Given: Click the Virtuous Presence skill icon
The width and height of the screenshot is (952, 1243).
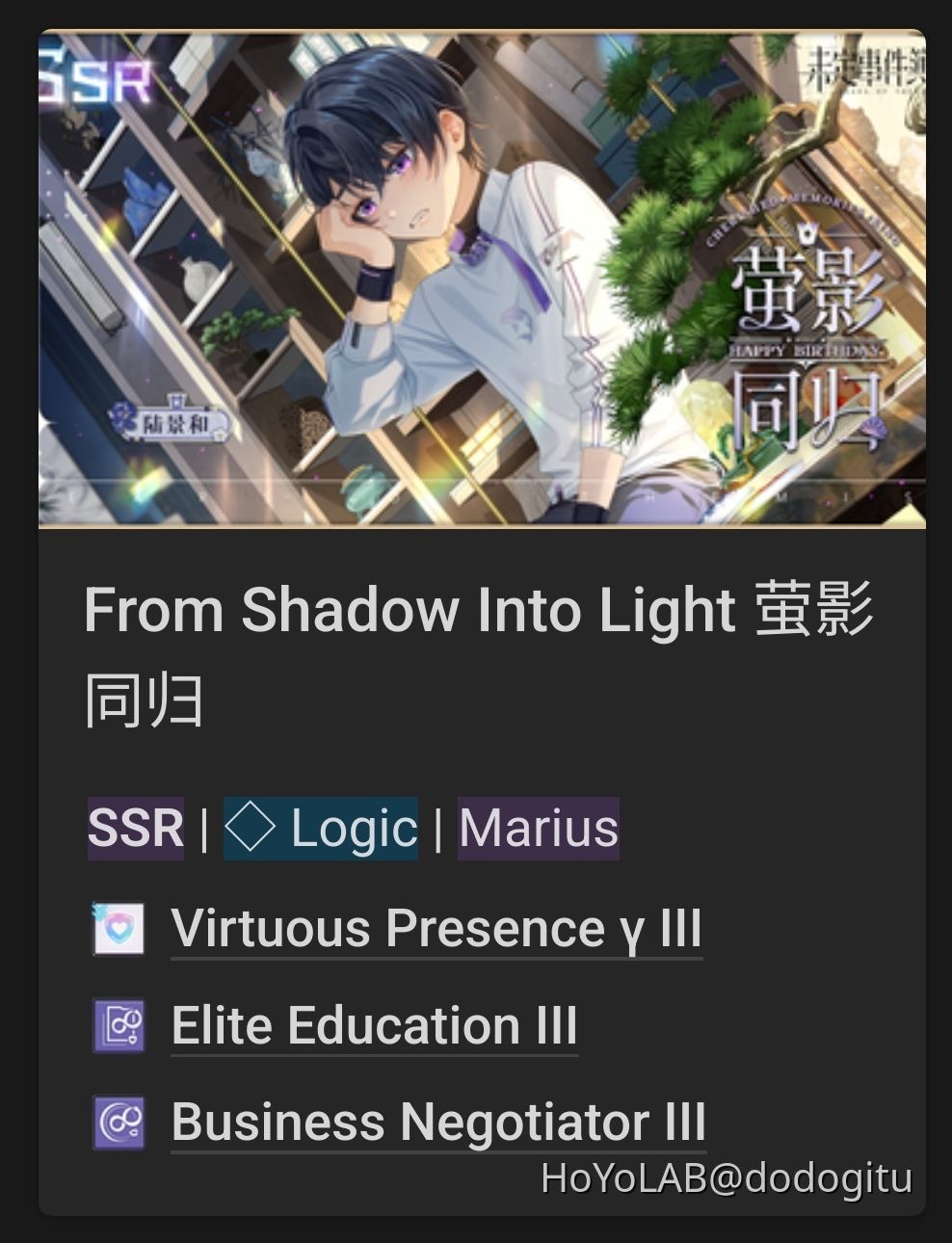Looking at the screenshot, I should pos(119,928).
